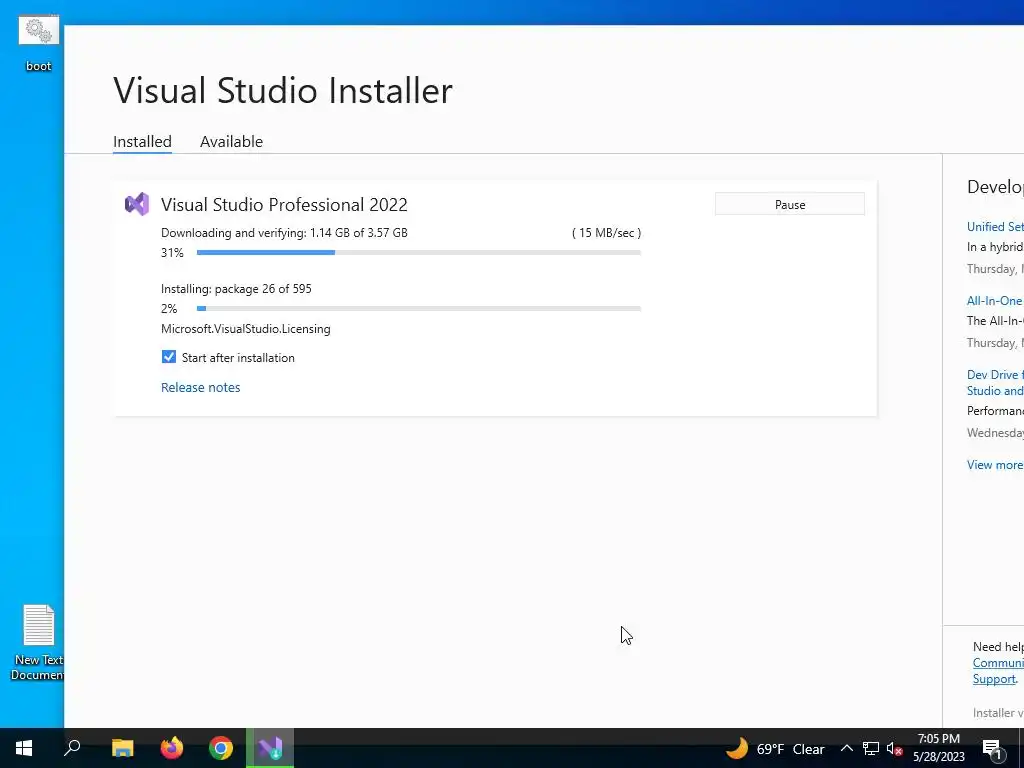
Task: Open the Release notes link
Action: click(x=200, y=387)
